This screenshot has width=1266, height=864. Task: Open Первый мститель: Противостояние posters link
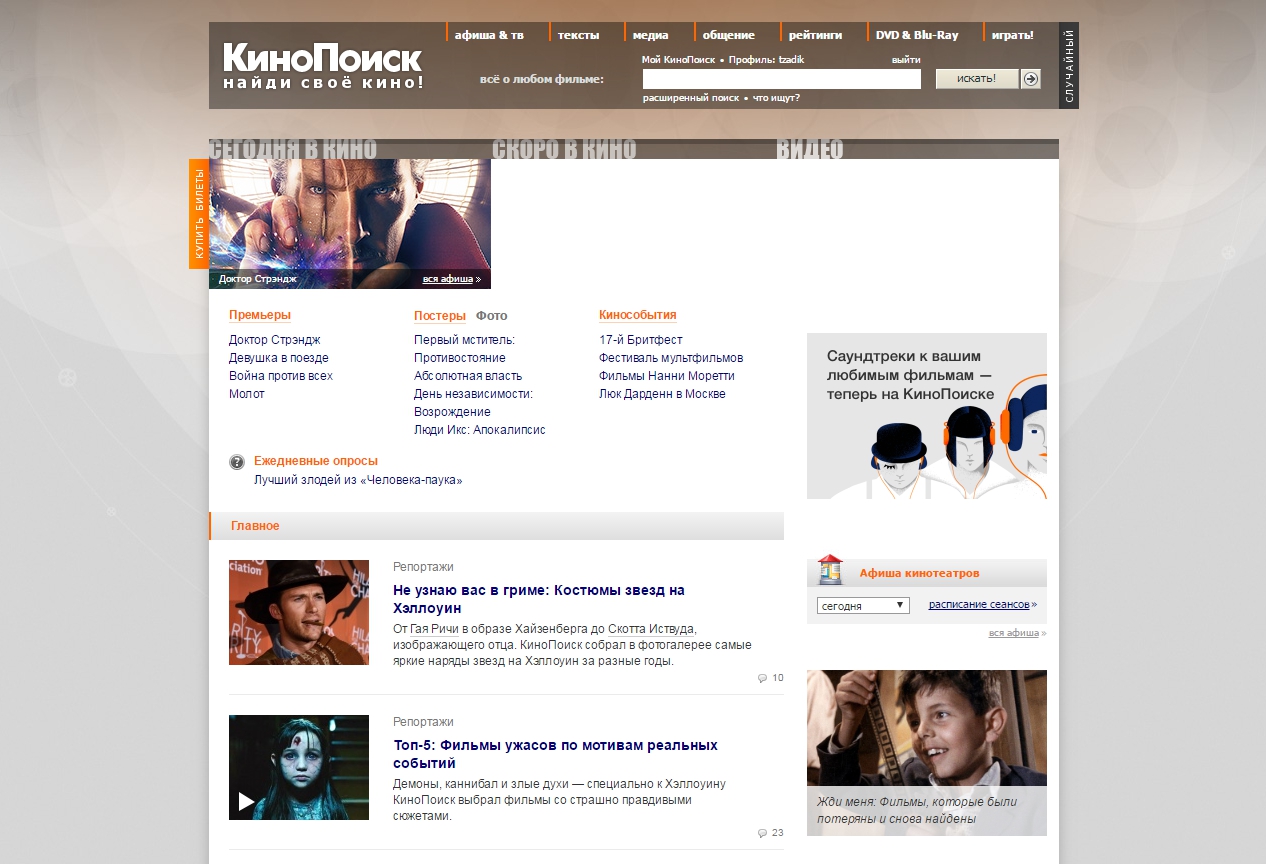(x=464, y=349)
